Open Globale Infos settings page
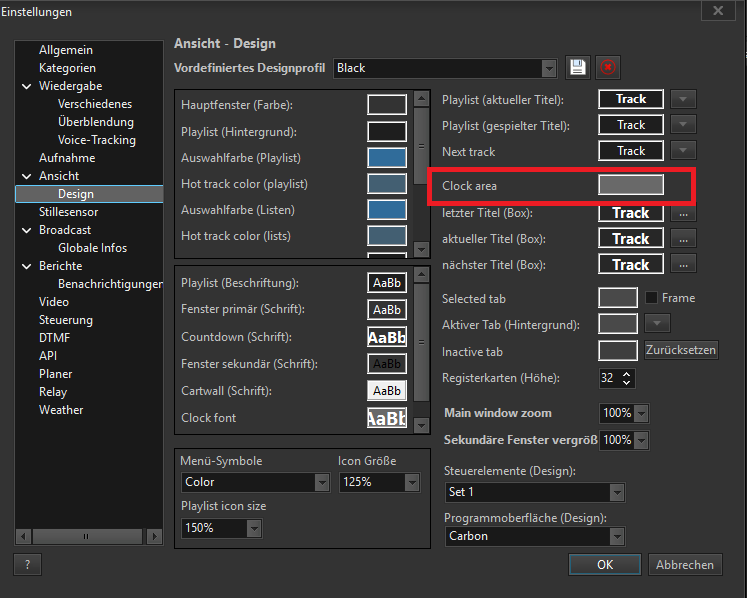 coord(92,248)
